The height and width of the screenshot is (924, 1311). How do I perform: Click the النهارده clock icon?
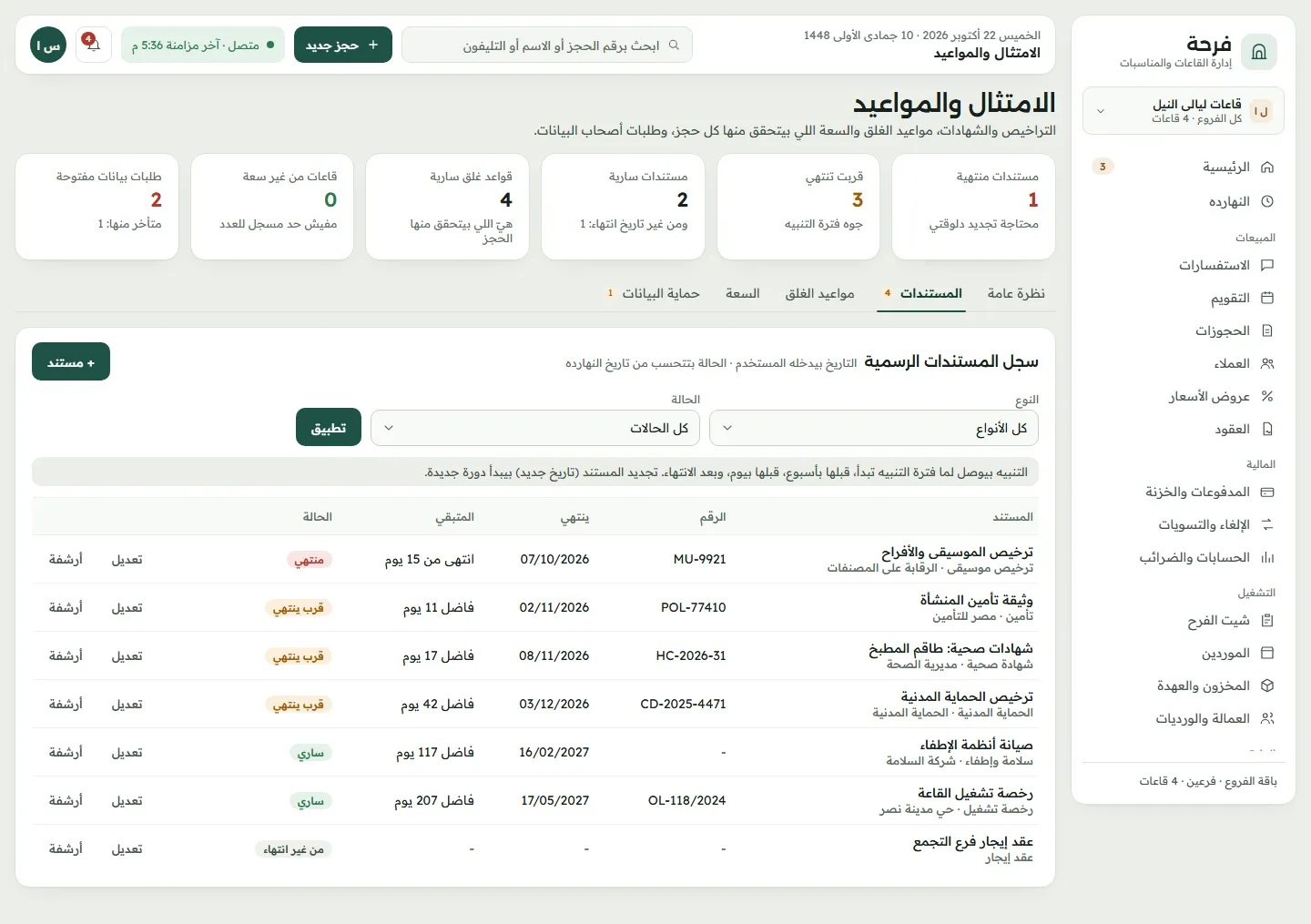tap(1266, 202)
